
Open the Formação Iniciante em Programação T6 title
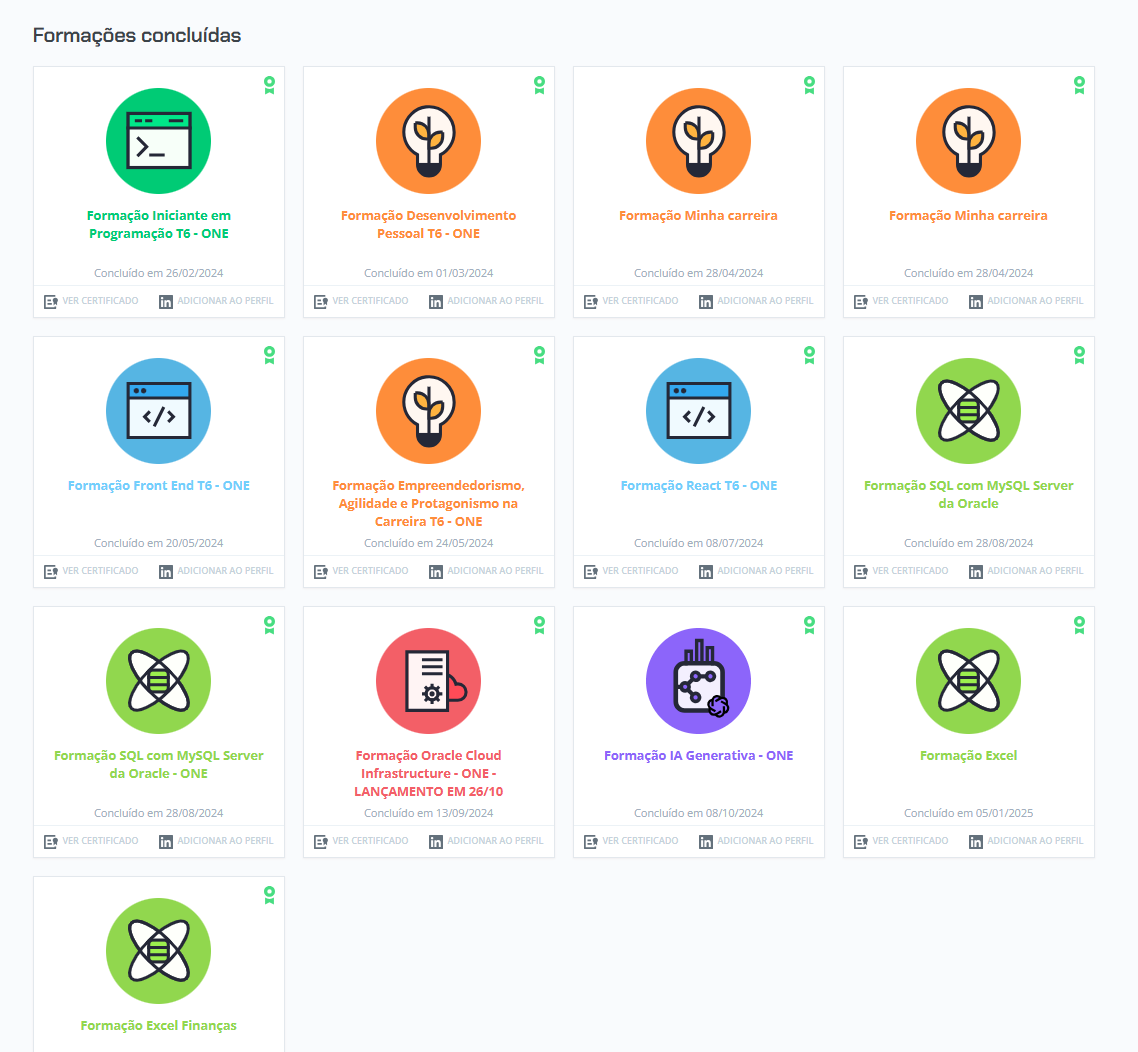click(x=159, y=224)
